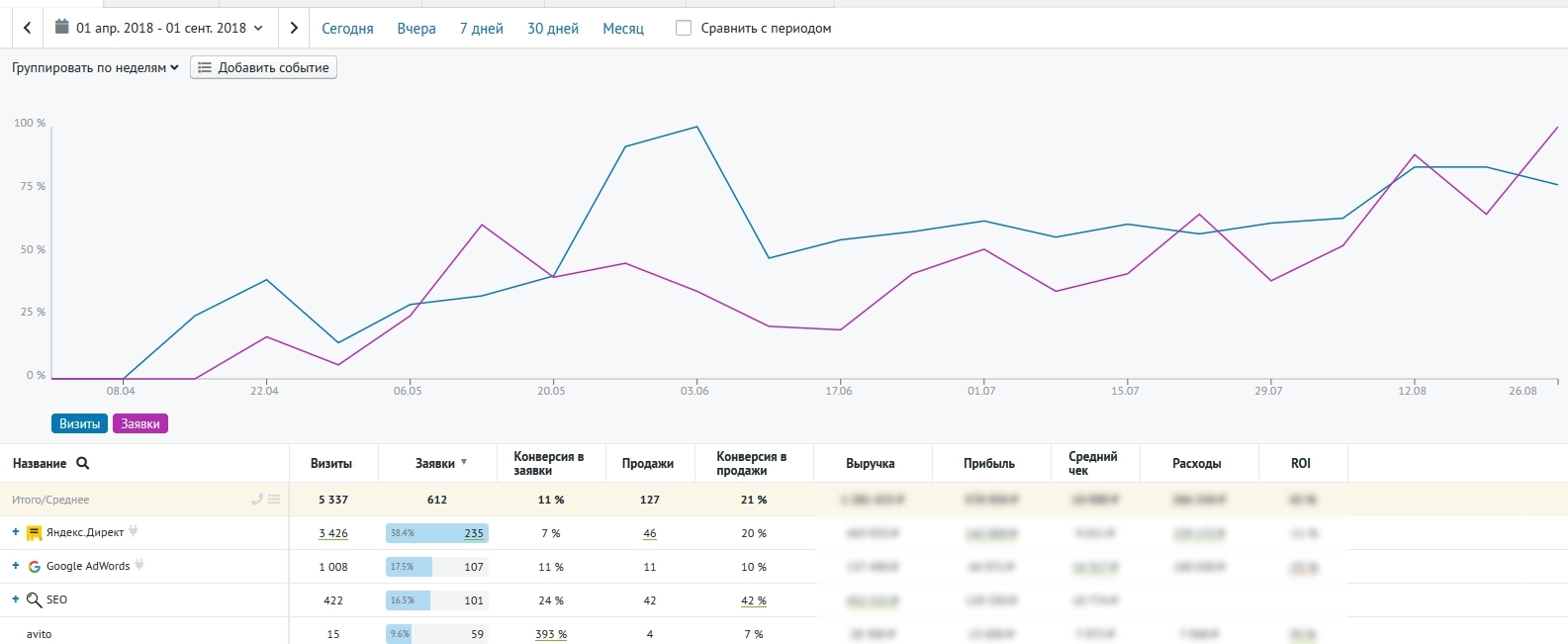This screenshot has height=644, width=1568.
Task: Go to previous period with left arrow
Action: click(x=27, y=28)
